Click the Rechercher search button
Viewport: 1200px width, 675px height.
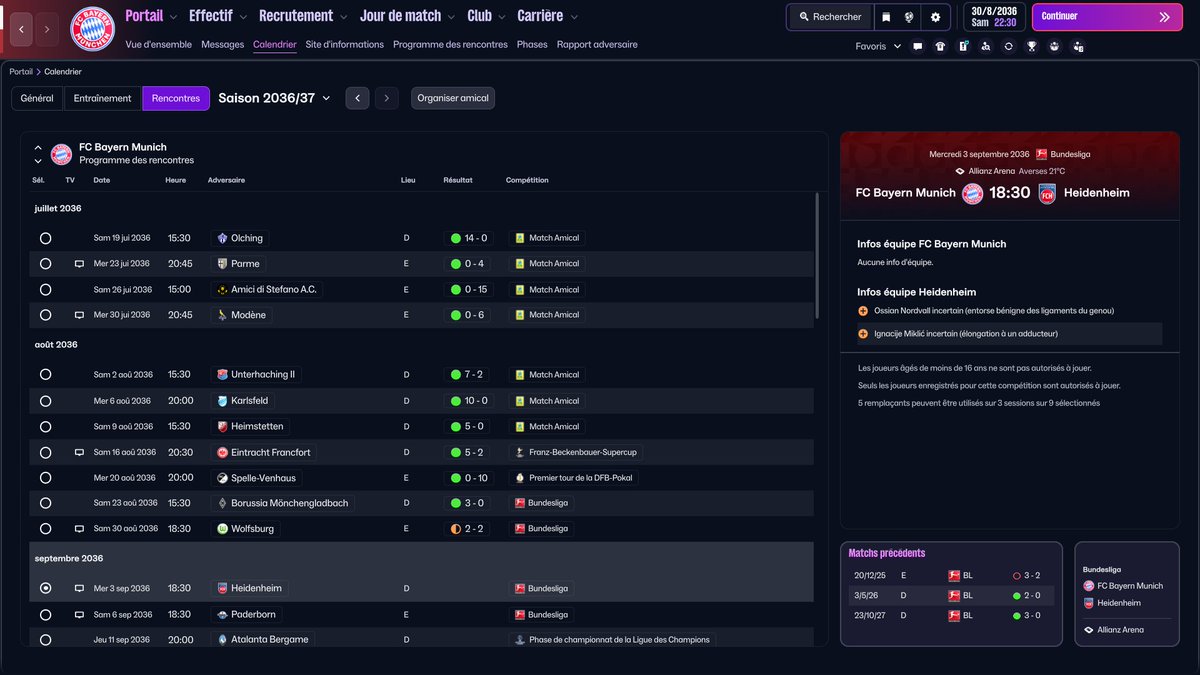pos(829,17)
